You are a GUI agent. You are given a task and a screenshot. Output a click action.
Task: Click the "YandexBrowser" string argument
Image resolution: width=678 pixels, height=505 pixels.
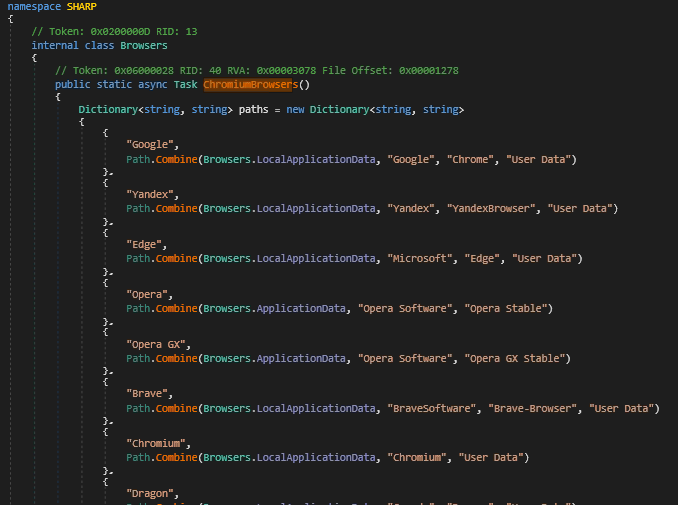pos(491,208)
